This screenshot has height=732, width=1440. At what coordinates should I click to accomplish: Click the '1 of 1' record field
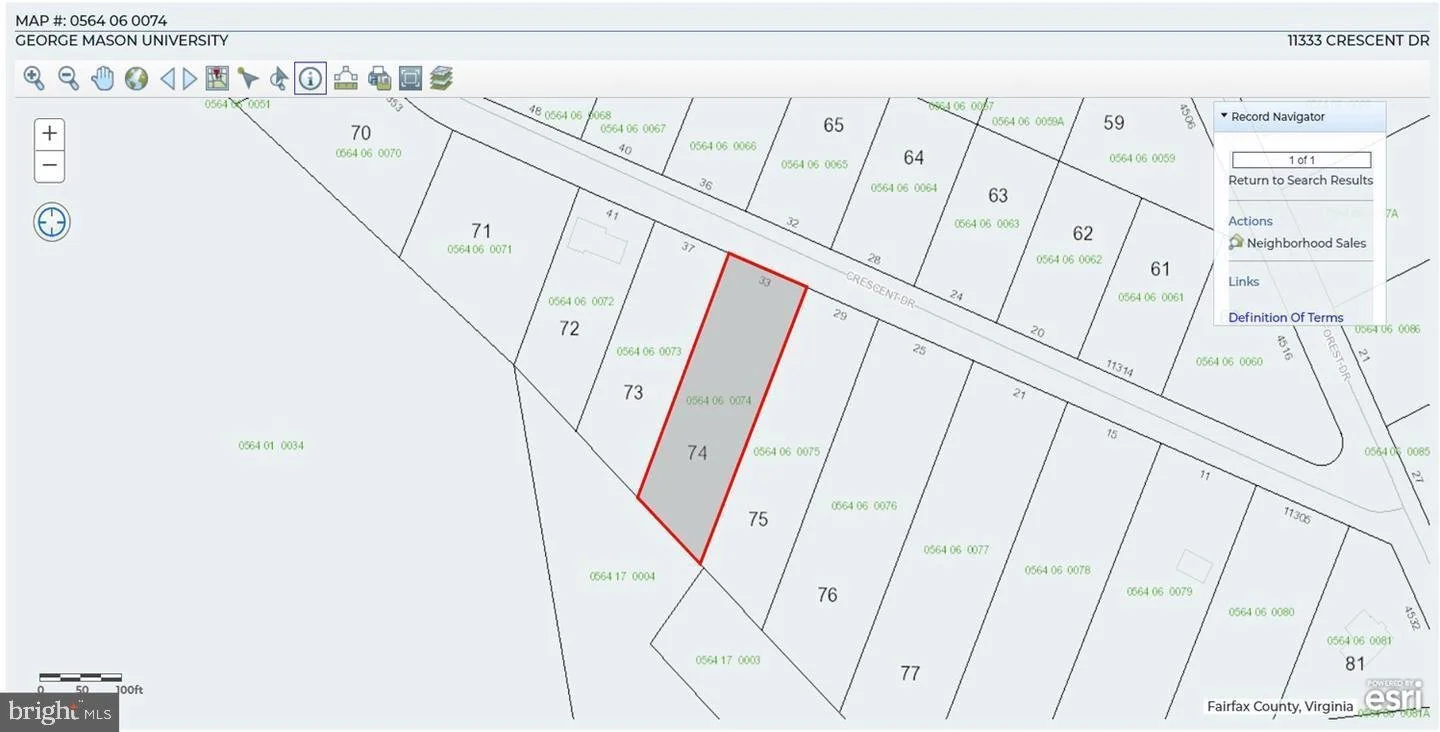coord(1301,160)
